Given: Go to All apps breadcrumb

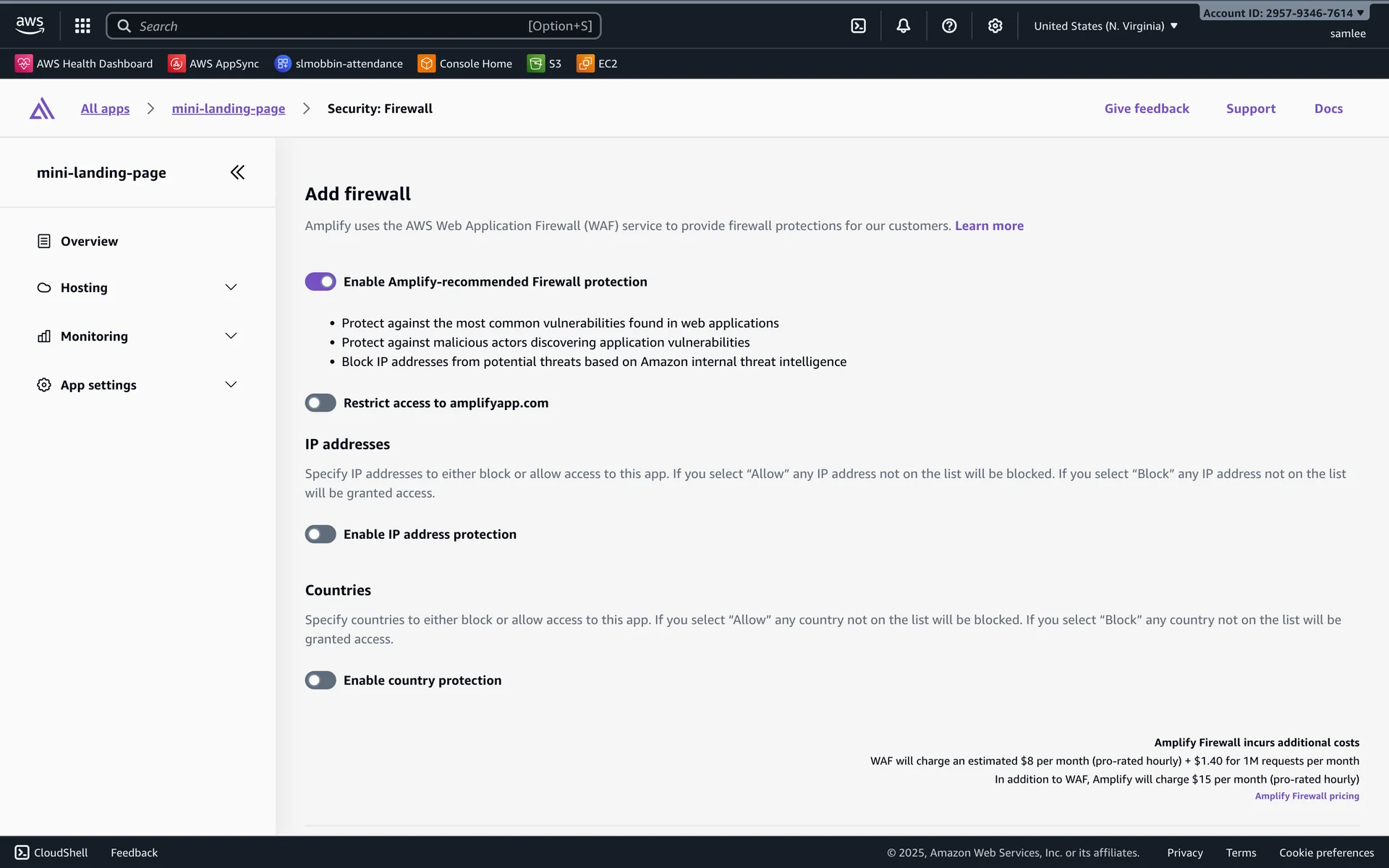Looking at the screenshot, I should point(105,109).
